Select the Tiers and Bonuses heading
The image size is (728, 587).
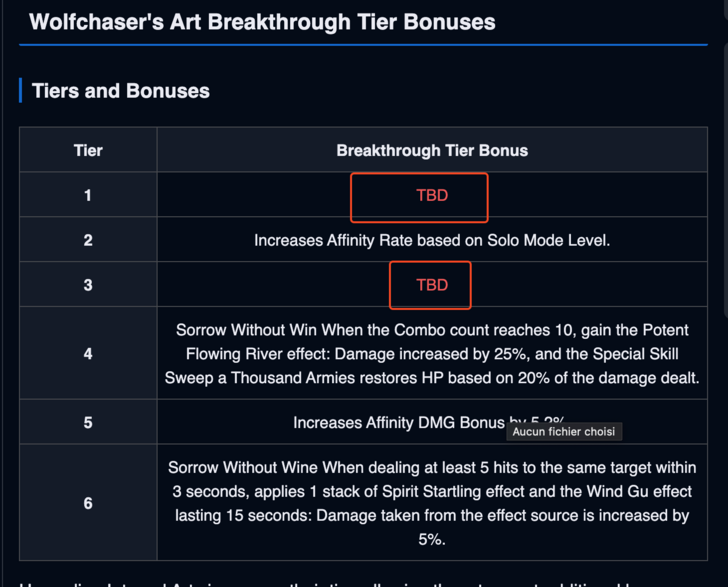pos(121,91)
